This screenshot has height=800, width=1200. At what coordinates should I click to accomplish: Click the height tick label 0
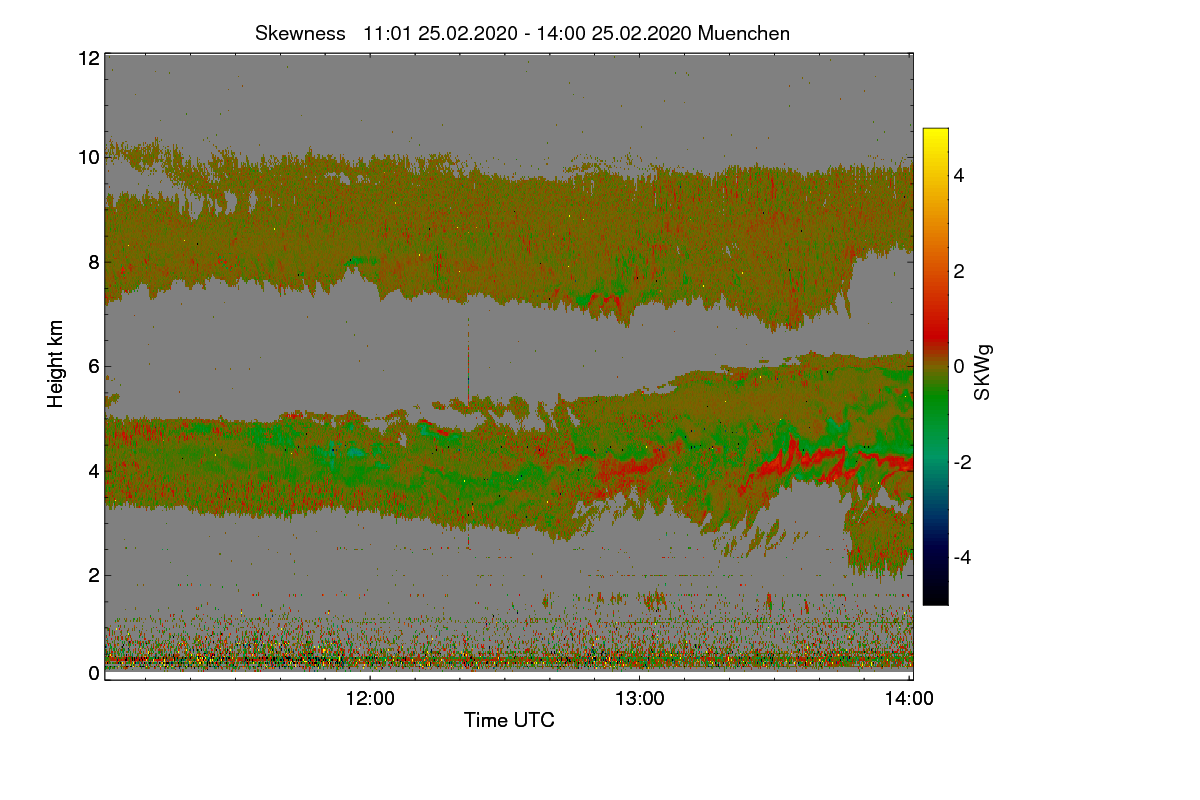point(93,673)
